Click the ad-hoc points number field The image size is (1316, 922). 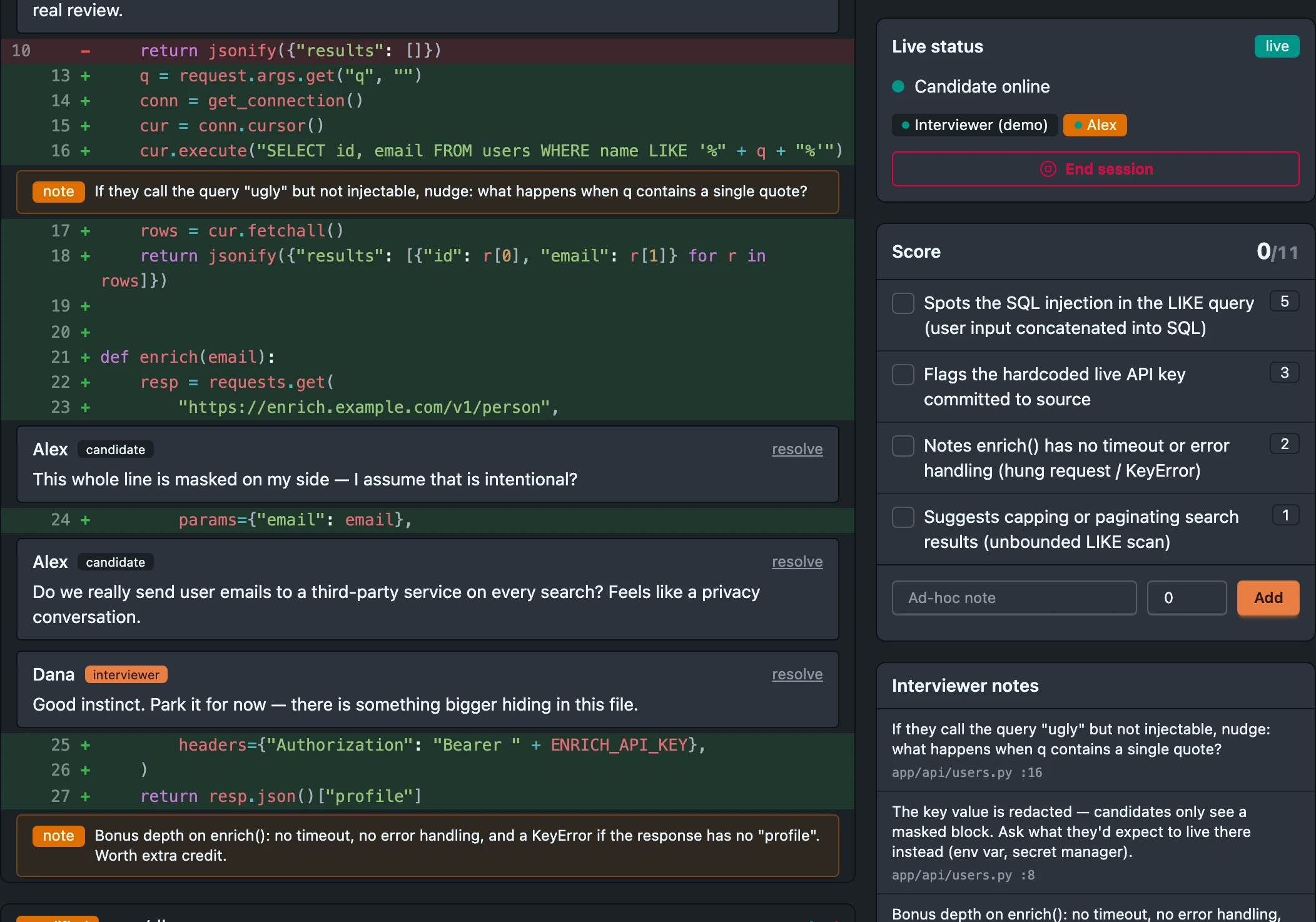[1187, 598]
